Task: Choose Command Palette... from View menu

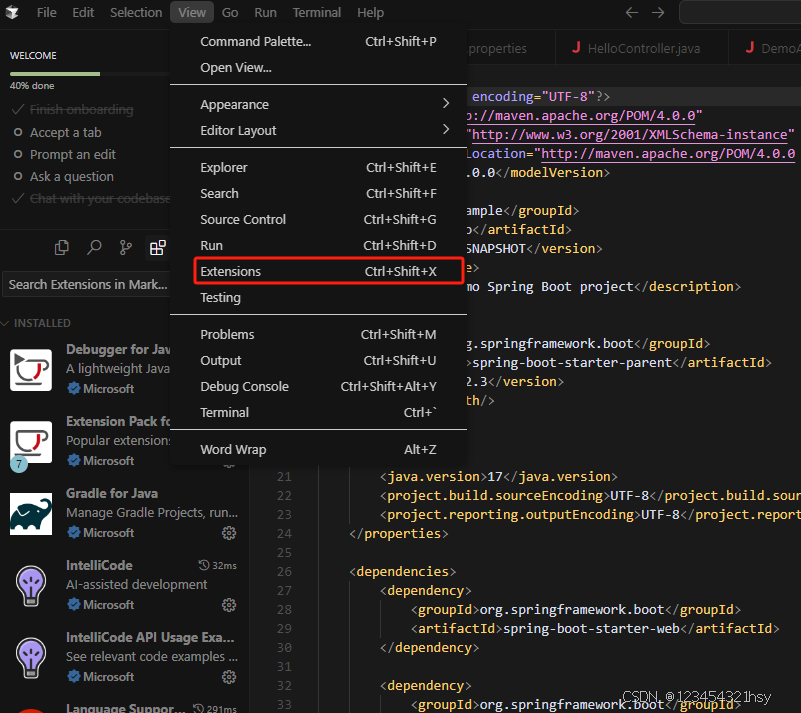Action: (318, 41)
